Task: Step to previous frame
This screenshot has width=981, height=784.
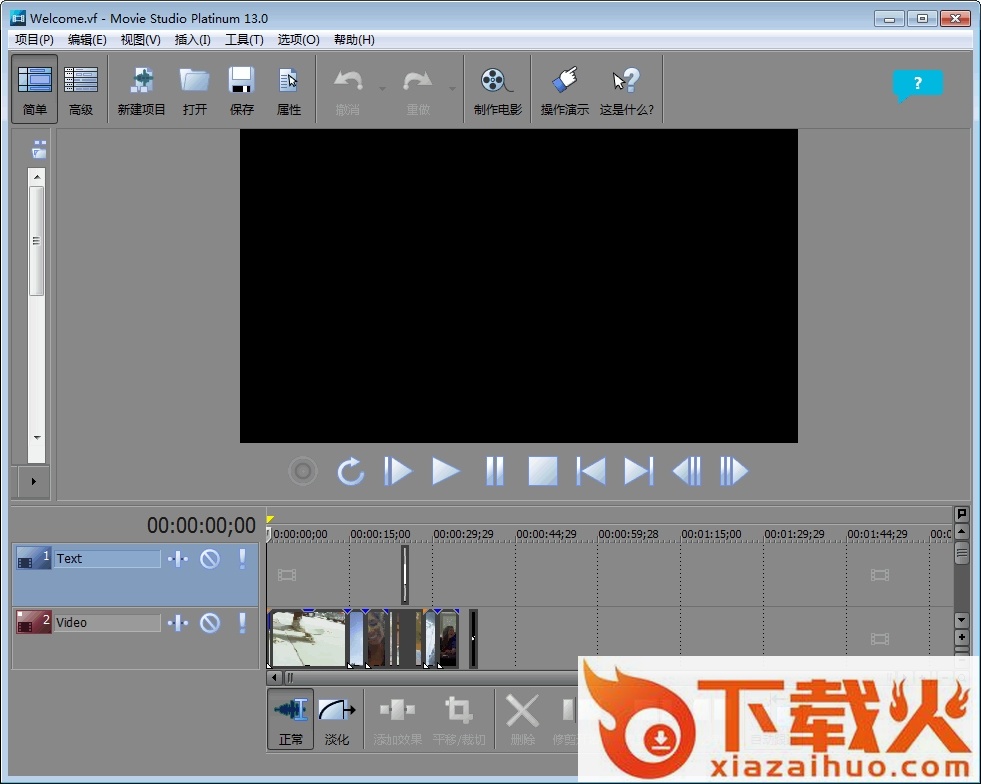Action: (x=686, y=471)
